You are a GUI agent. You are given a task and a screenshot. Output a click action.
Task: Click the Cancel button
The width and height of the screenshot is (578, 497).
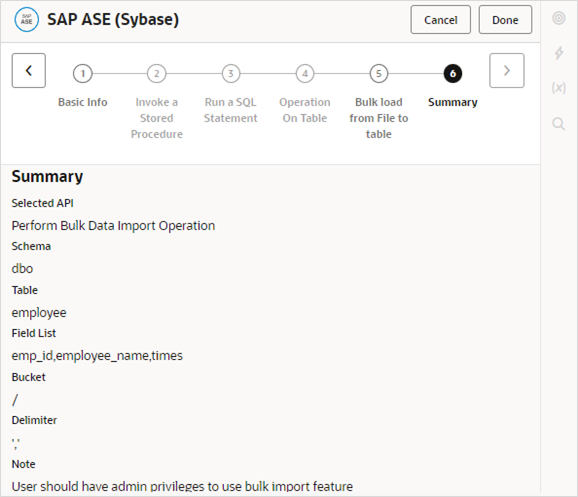(441, 20)
